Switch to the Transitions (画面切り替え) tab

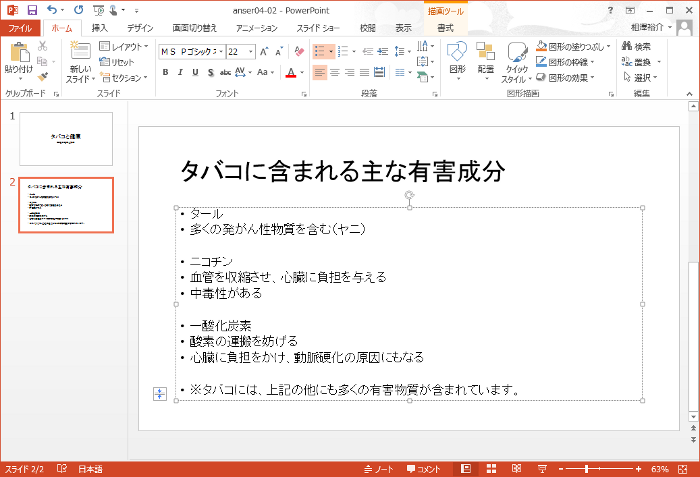point(195,28)
